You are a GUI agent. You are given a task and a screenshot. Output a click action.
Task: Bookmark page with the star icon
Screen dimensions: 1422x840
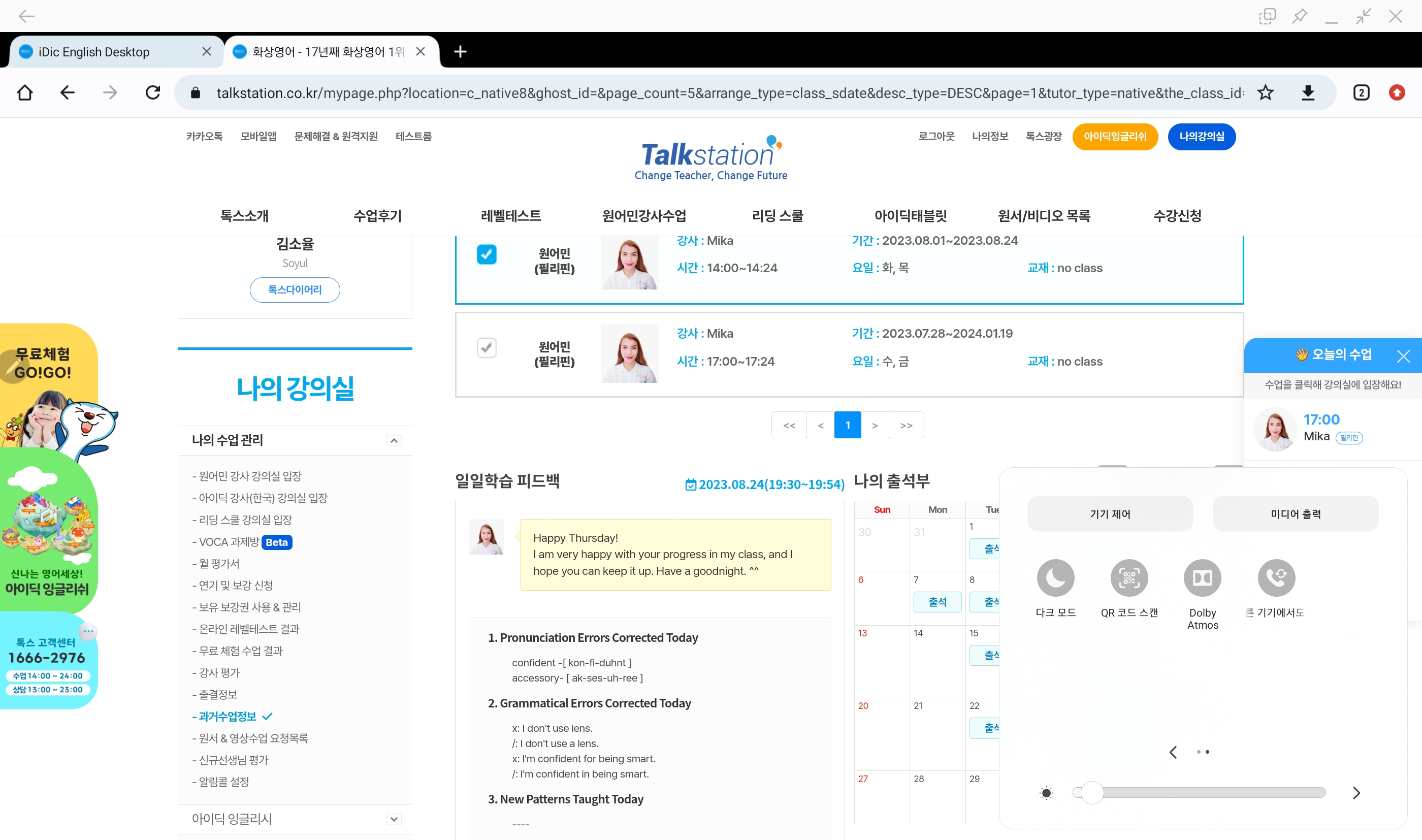pyautogui.click(x=1265, y=92)
